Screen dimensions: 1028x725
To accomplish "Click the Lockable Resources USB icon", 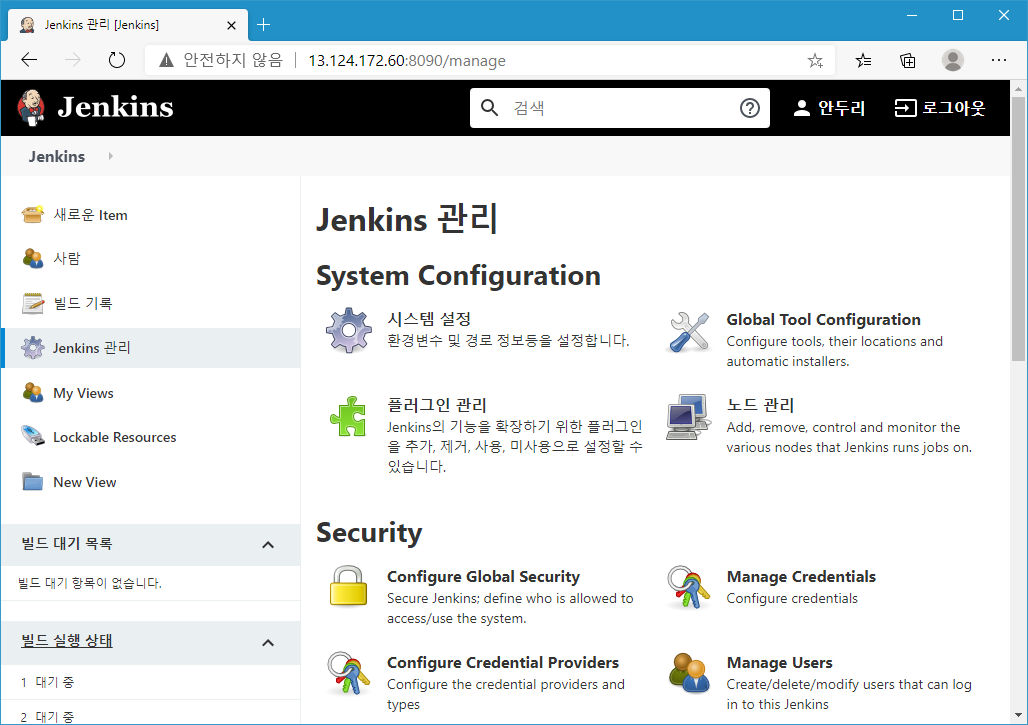I will (x=32, y=437).
